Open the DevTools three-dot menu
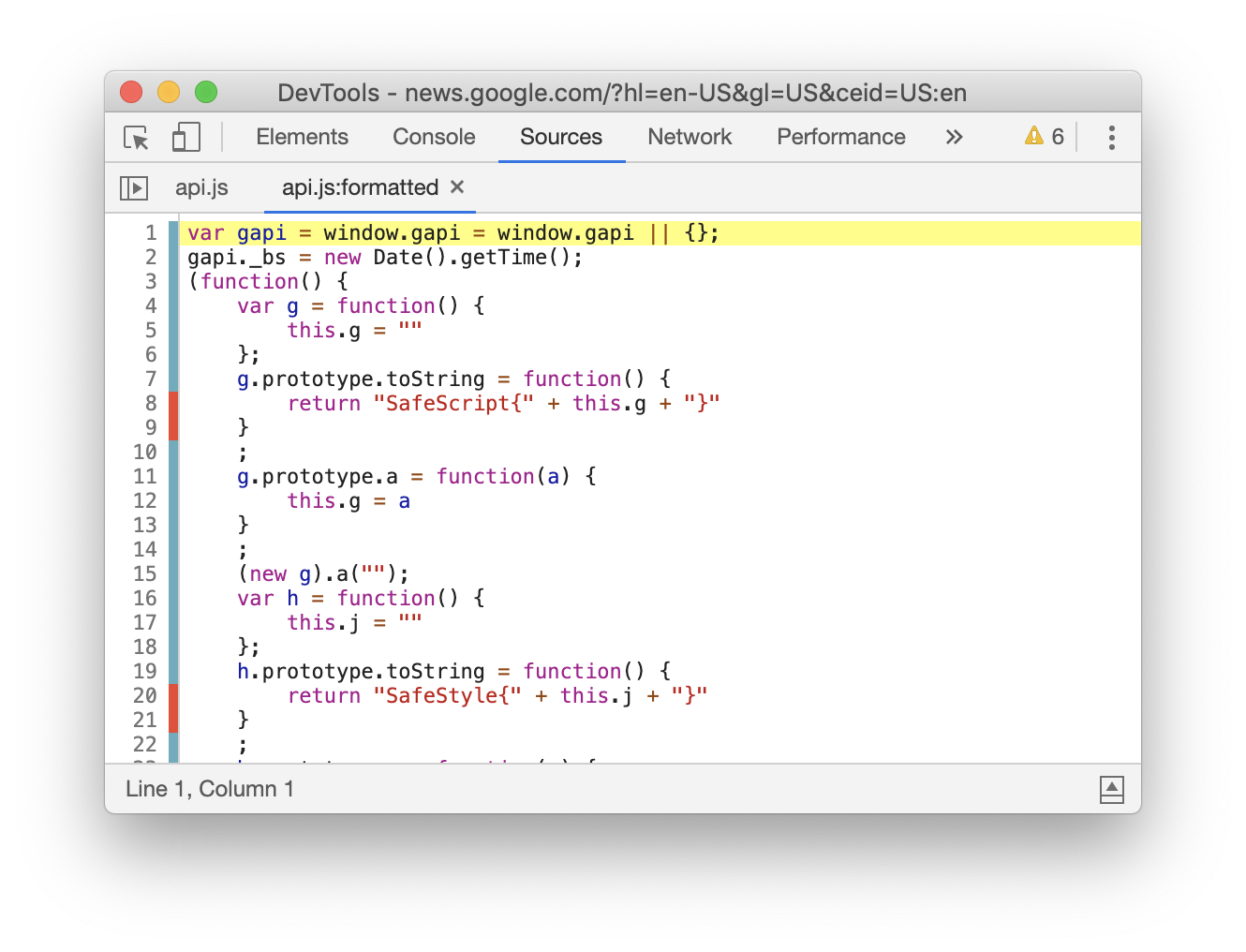This screenshot has height=952, width=1246. coord(1112,138)
